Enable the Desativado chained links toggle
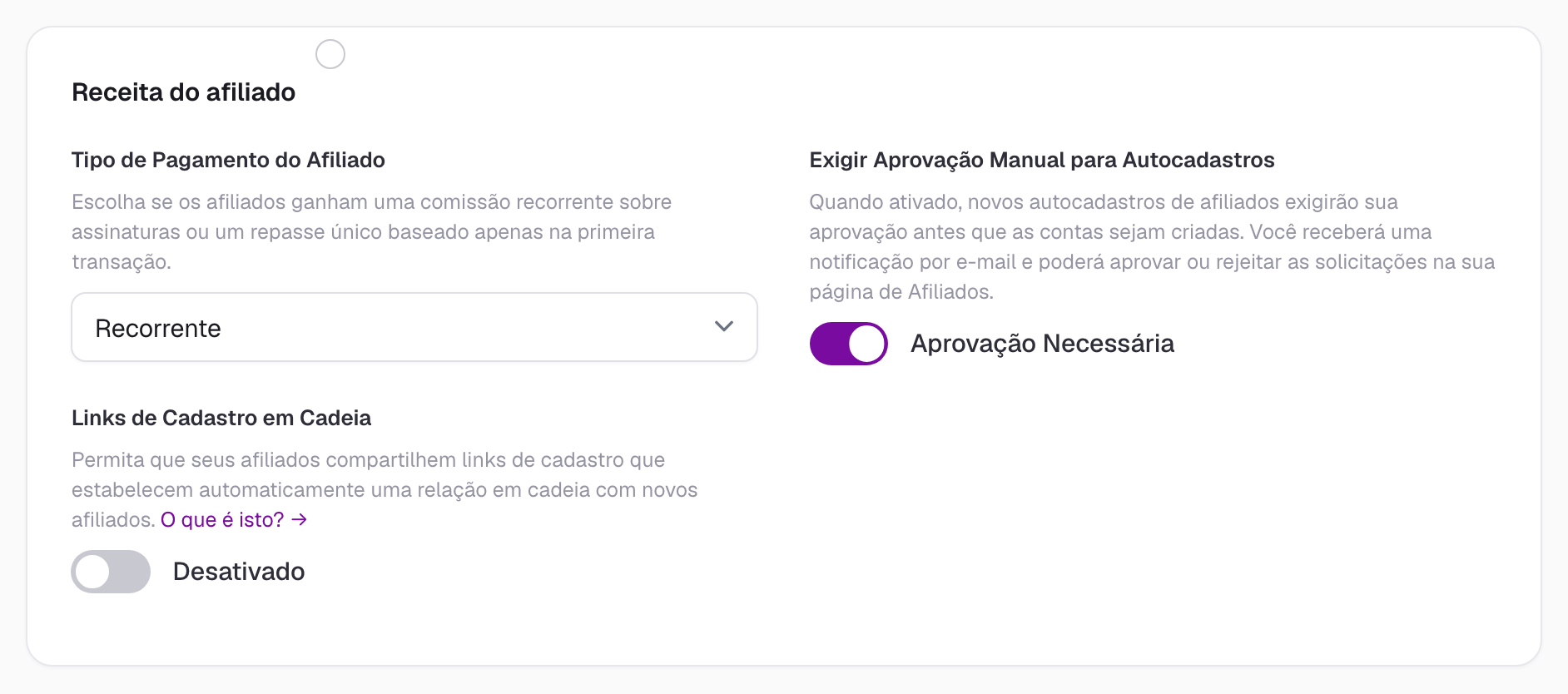The height and width of the screenshot is (694, 1568). (x=111, y=572)
